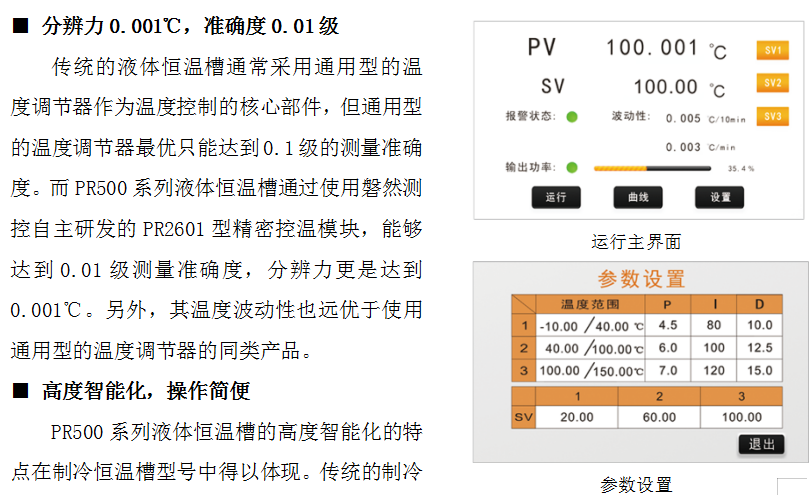Image resolution: width=811 pixels, height=495 pixels.
Task: Click the 报警状态 label
Action: [x=531, y=116]
